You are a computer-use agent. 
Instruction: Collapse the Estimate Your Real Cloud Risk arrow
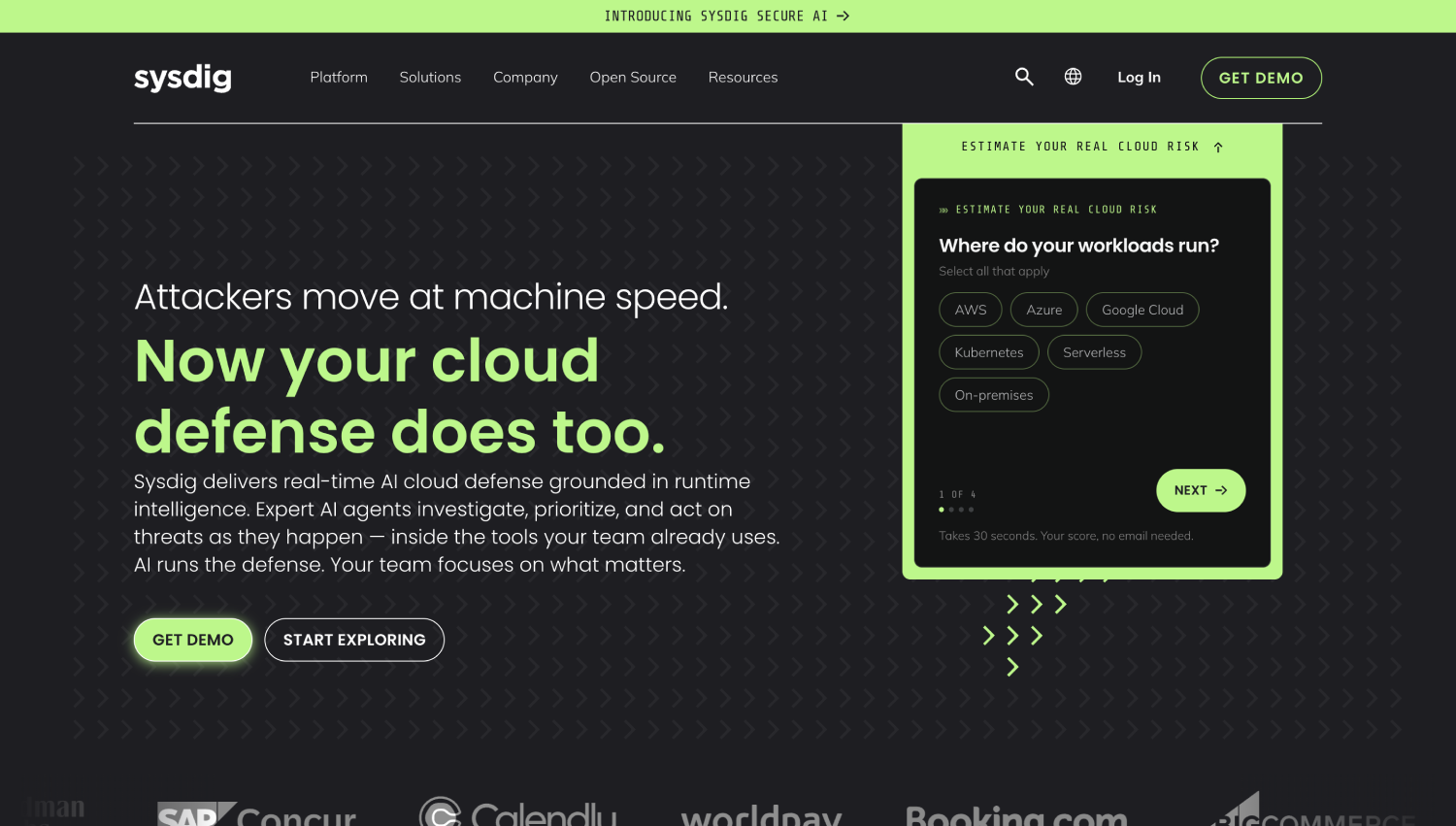(x=1218, y=148)
